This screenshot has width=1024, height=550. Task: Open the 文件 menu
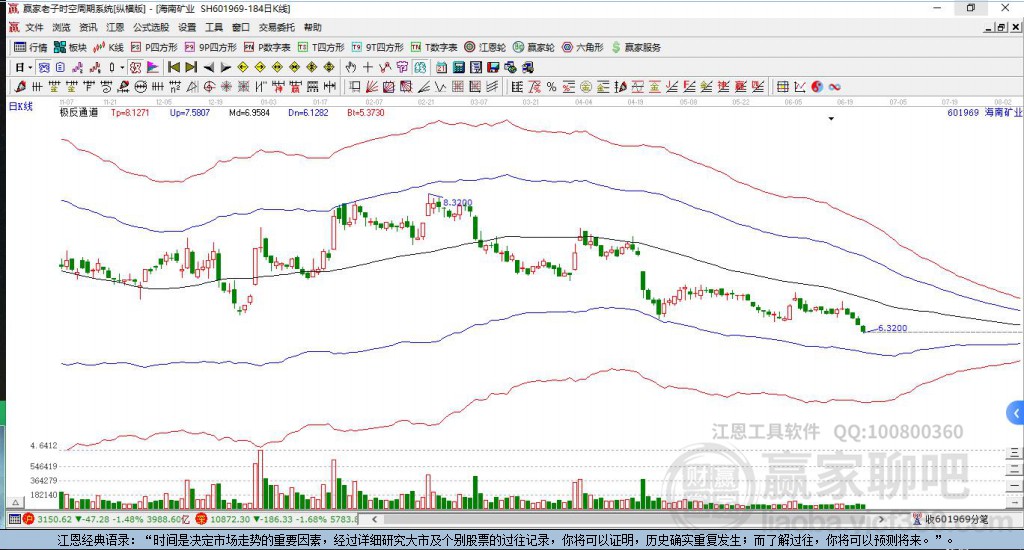pos(34,27)
